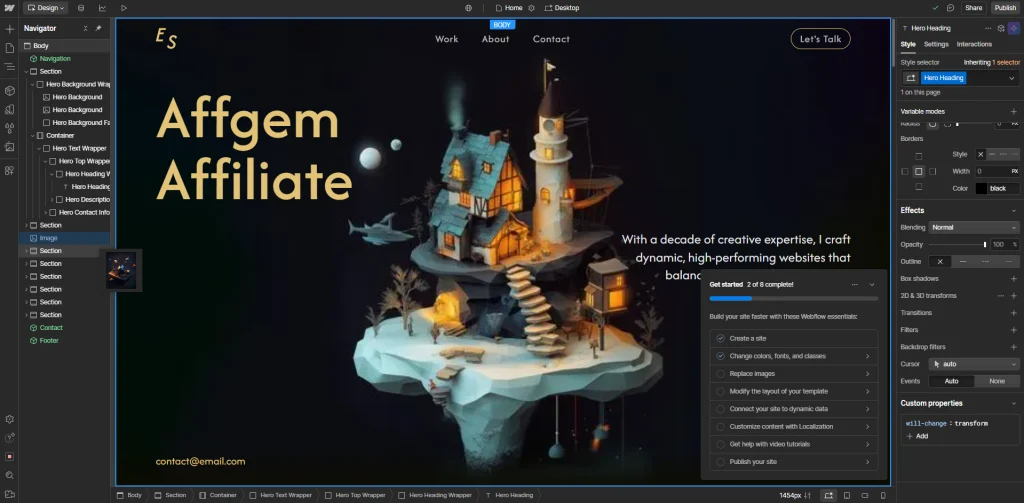Open the Cursor auto dropdown
Viewport: 1024px width, 503px height.
pyautogui.click(x=974, y=364)
